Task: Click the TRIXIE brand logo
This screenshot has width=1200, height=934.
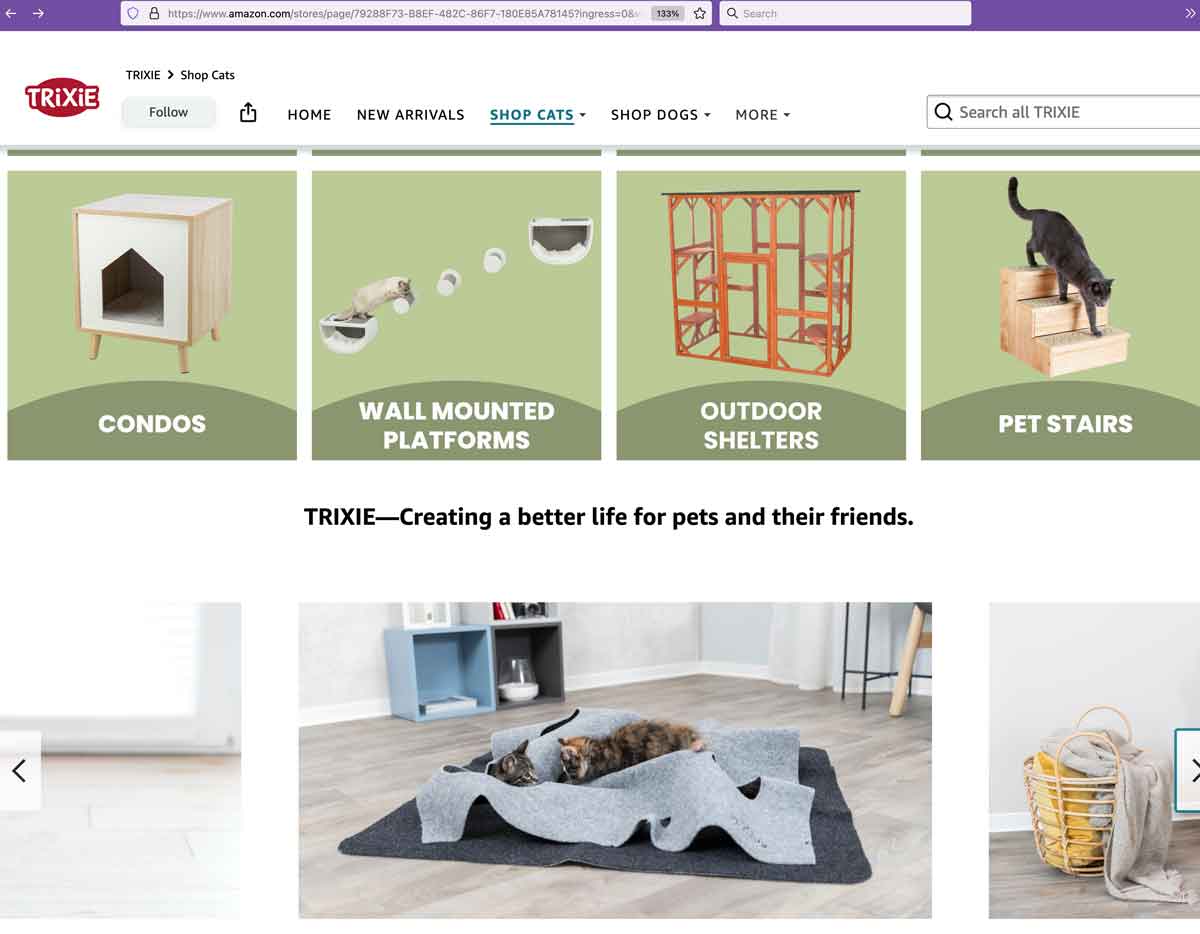Action: [x=62, y=97]
